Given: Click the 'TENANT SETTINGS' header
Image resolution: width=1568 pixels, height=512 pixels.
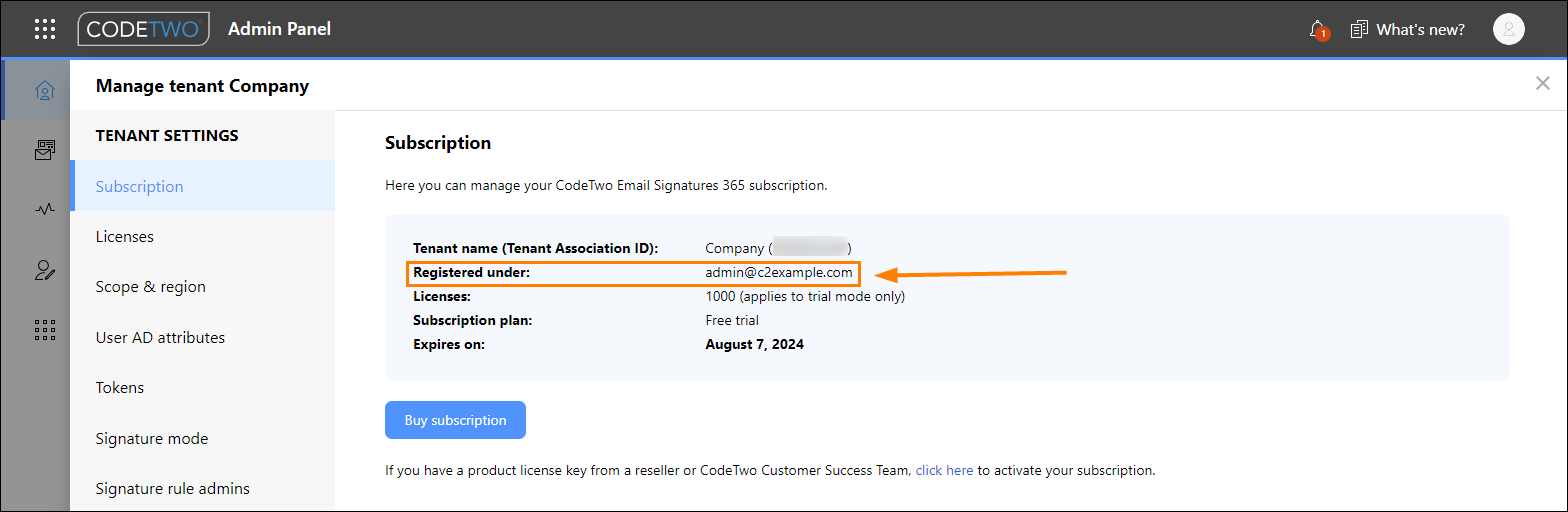Looking at the screenshot, I should 167,136.
